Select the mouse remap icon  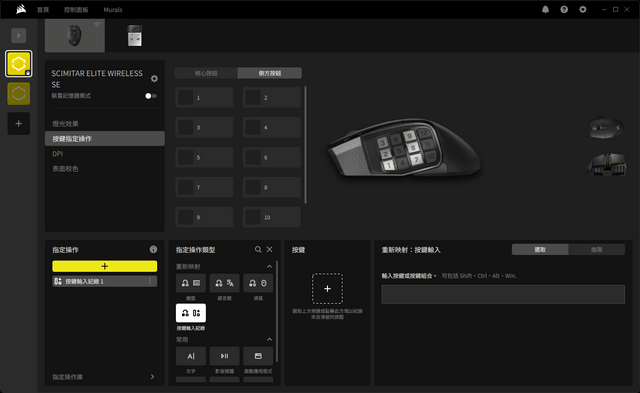258,283
